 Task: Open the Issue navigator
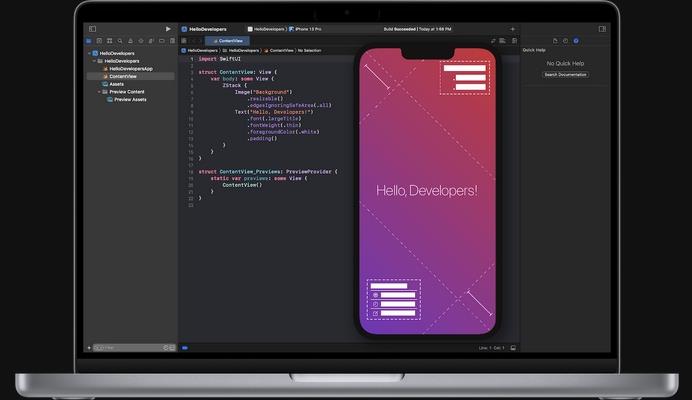(130, 41)
